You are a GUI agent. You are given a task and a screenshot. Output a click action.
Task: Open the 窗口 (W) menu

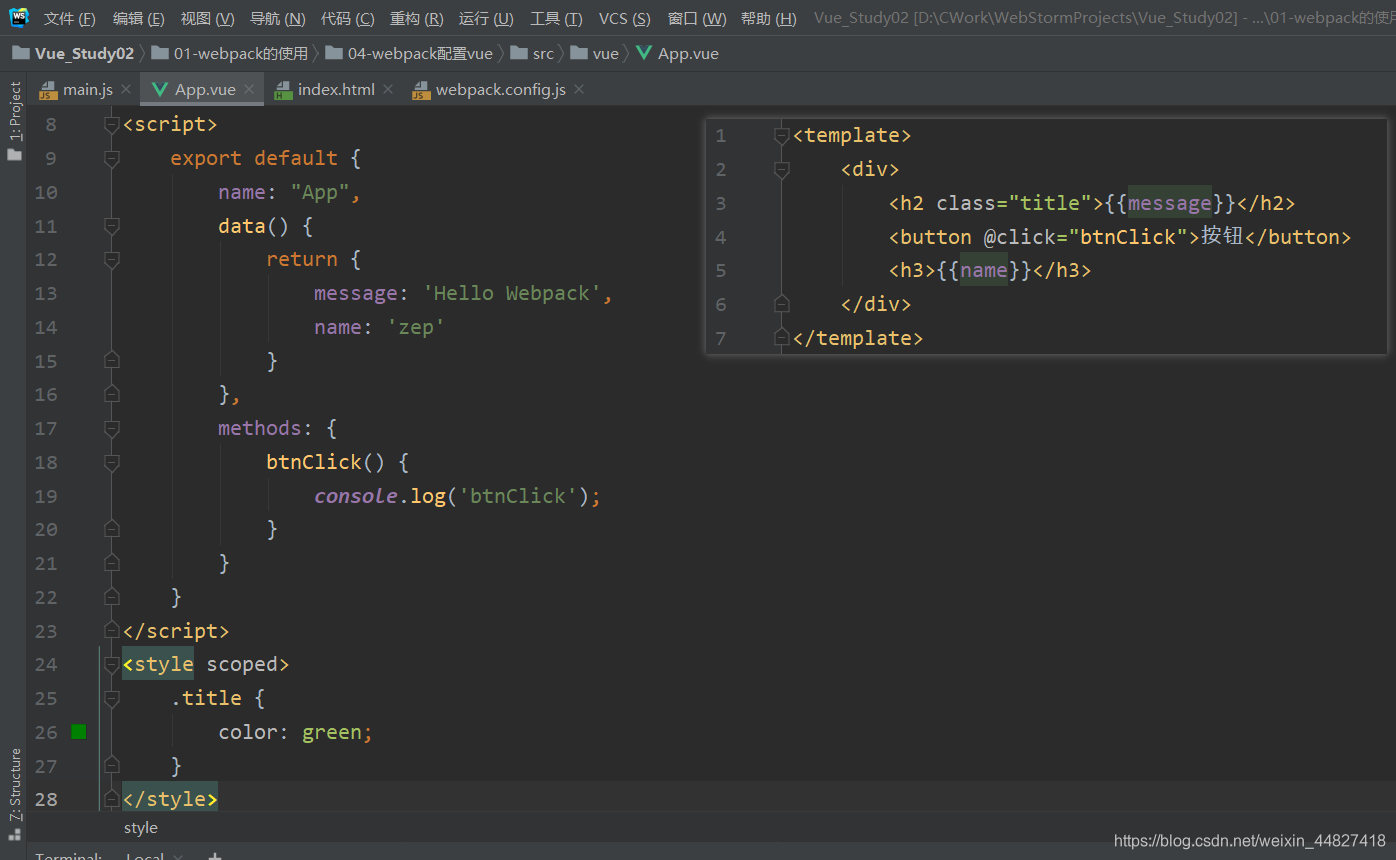[x=697, y=19]
